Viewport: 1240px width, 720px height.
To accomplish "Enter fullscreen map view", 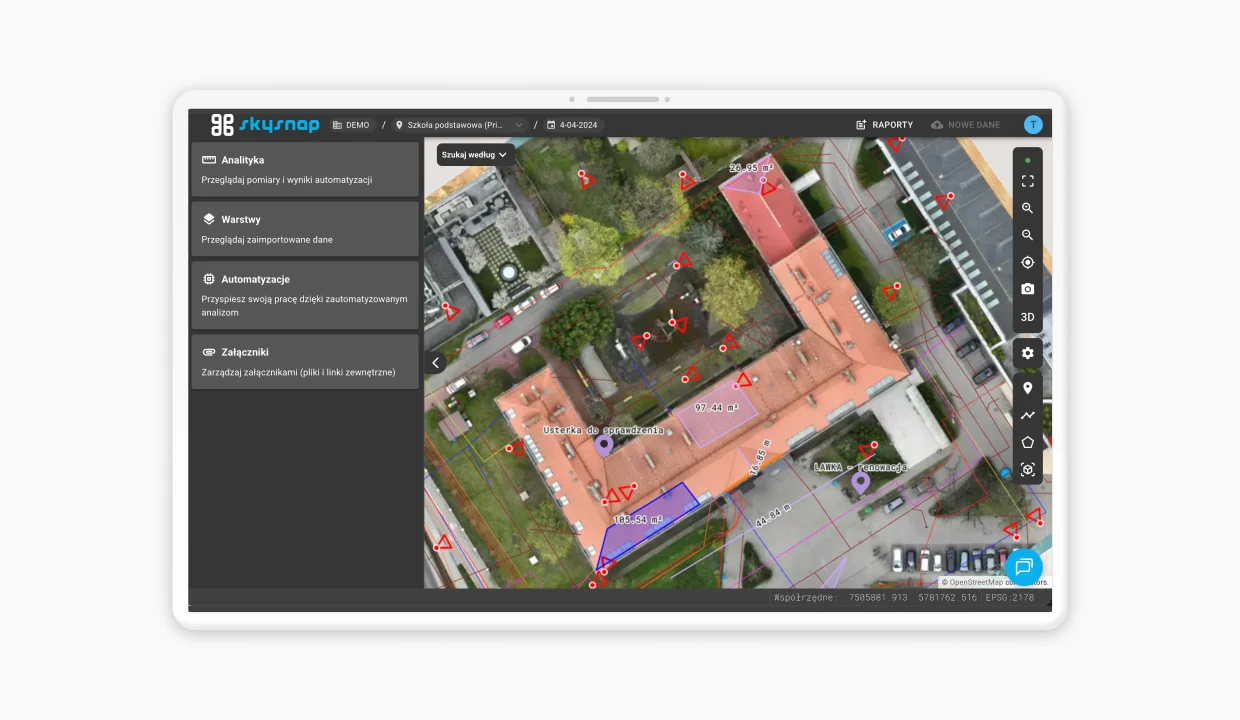I will coord(1027,182).
